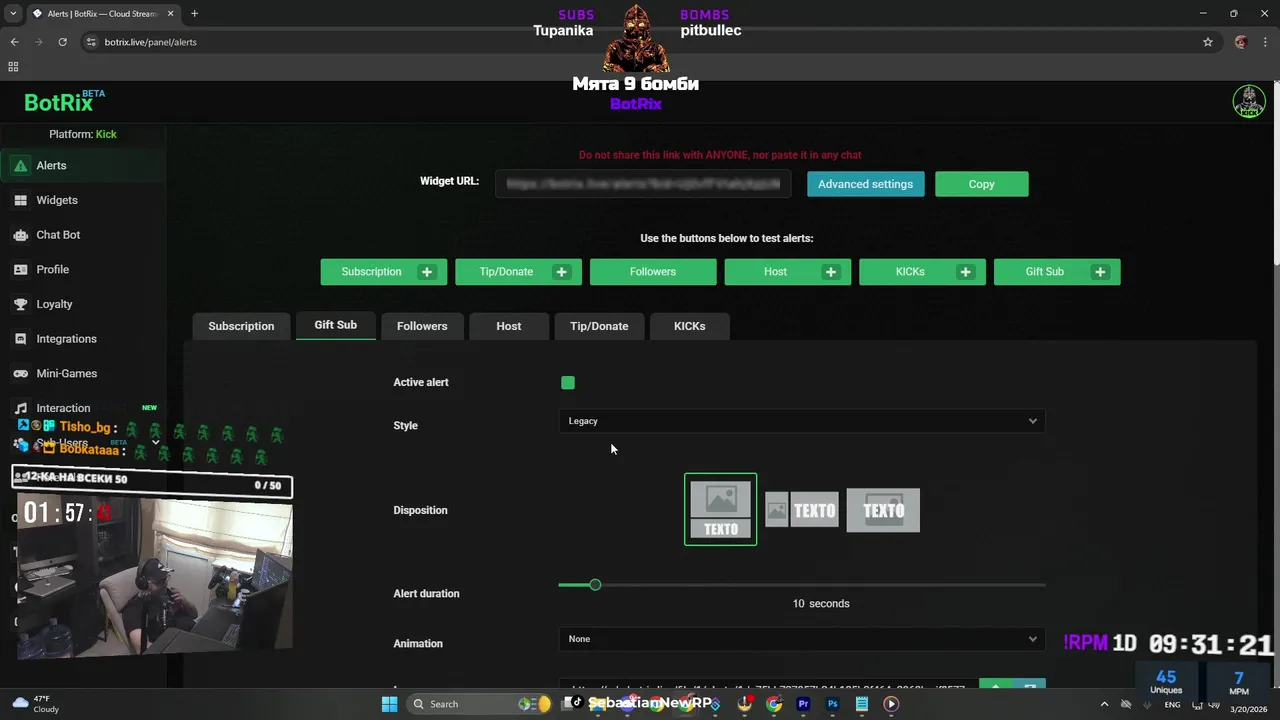Show hidden system tray icons
This screenshot has width=1280, height=720.
point(1104,704)
